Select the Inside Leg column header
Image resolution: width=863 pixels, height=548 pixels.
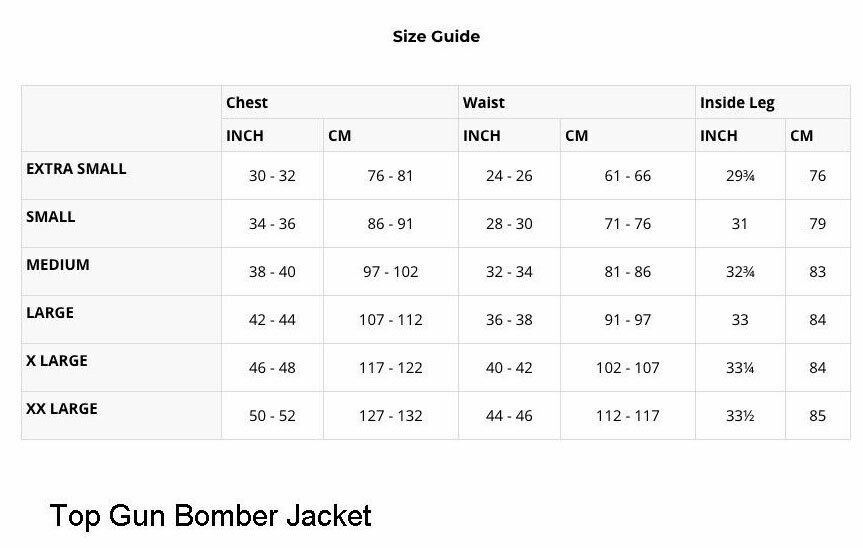(x=737, y=103)
